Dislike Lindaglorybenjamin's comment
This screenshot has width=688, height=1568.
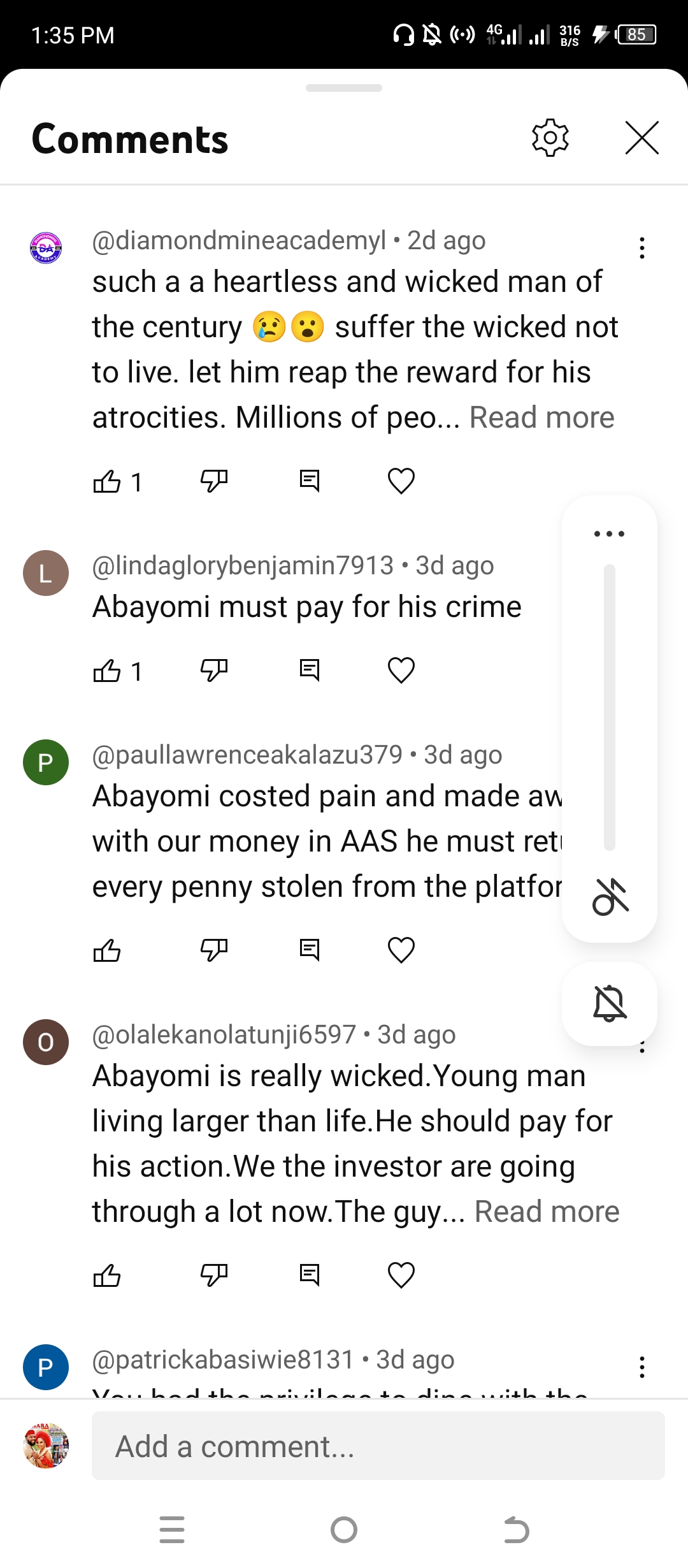[x=213, y=670]
